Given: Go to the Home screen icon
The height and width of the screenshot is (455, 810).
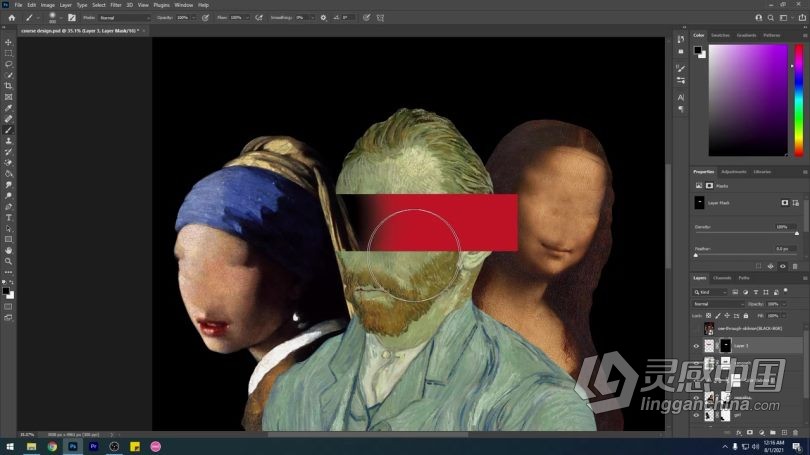Looking at the screenshot, I should click(x=11, y=18).
